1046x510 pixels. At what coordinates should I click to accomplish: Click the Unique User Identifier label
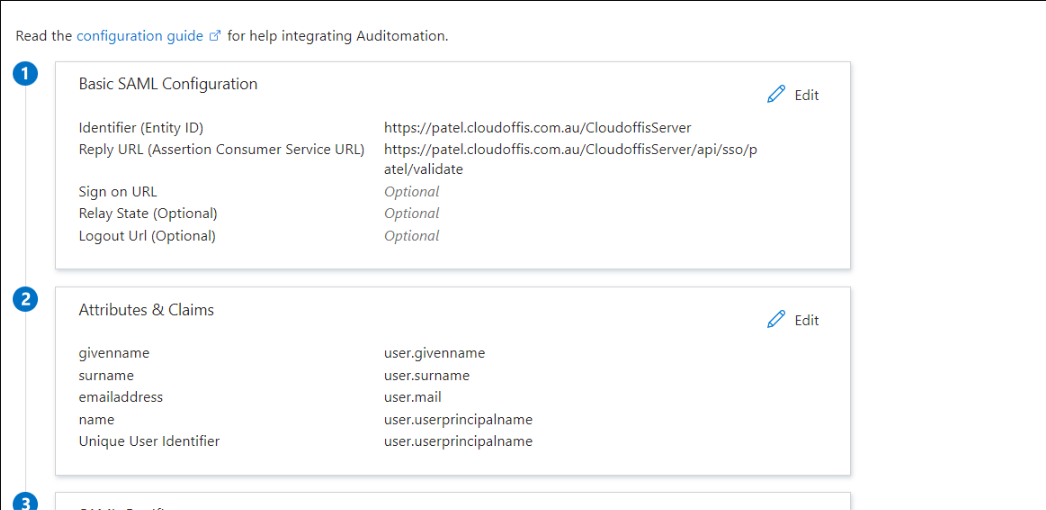click(x=149, y=441)
